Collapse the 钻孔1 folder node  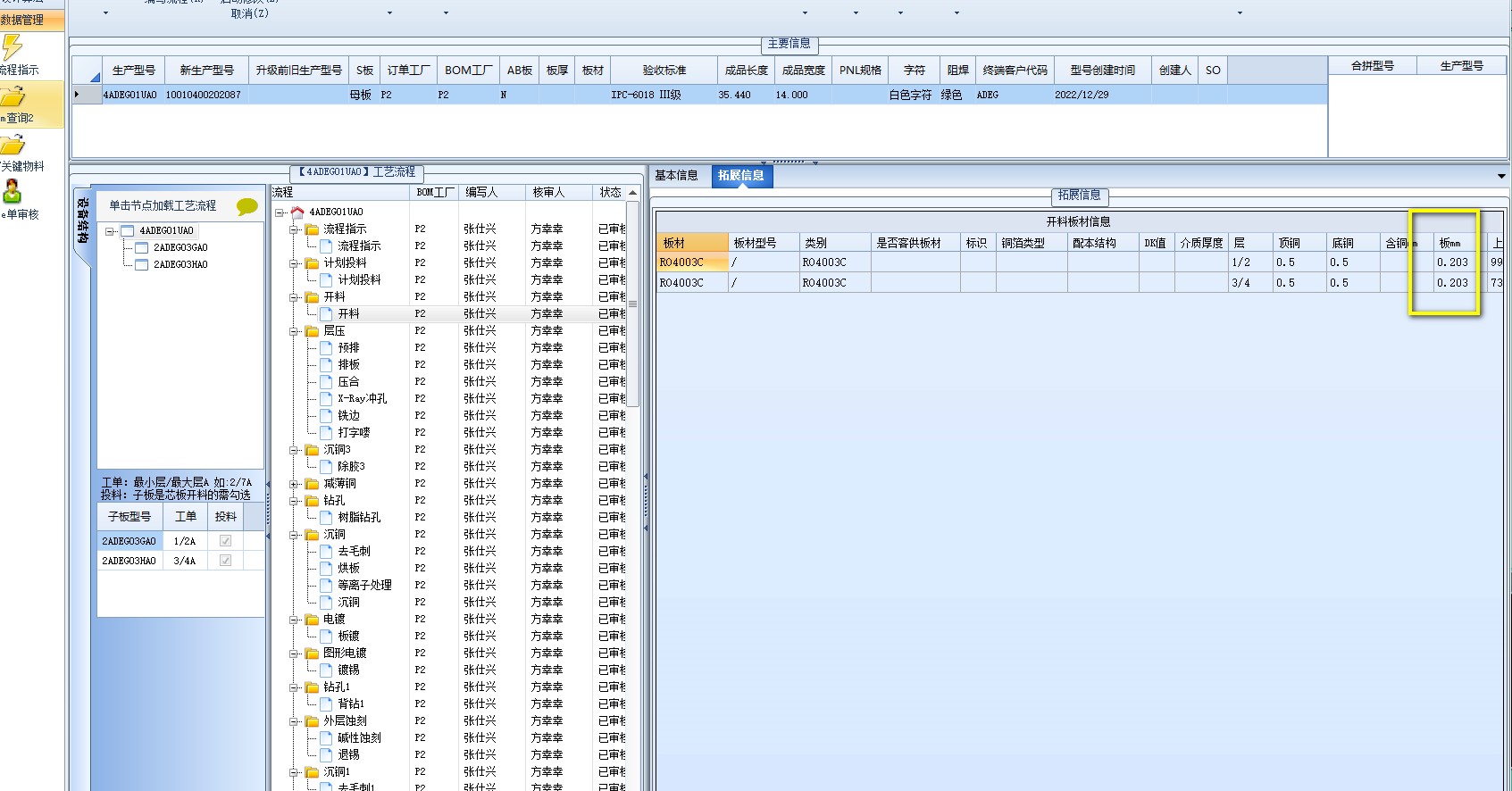coord(294,687)
